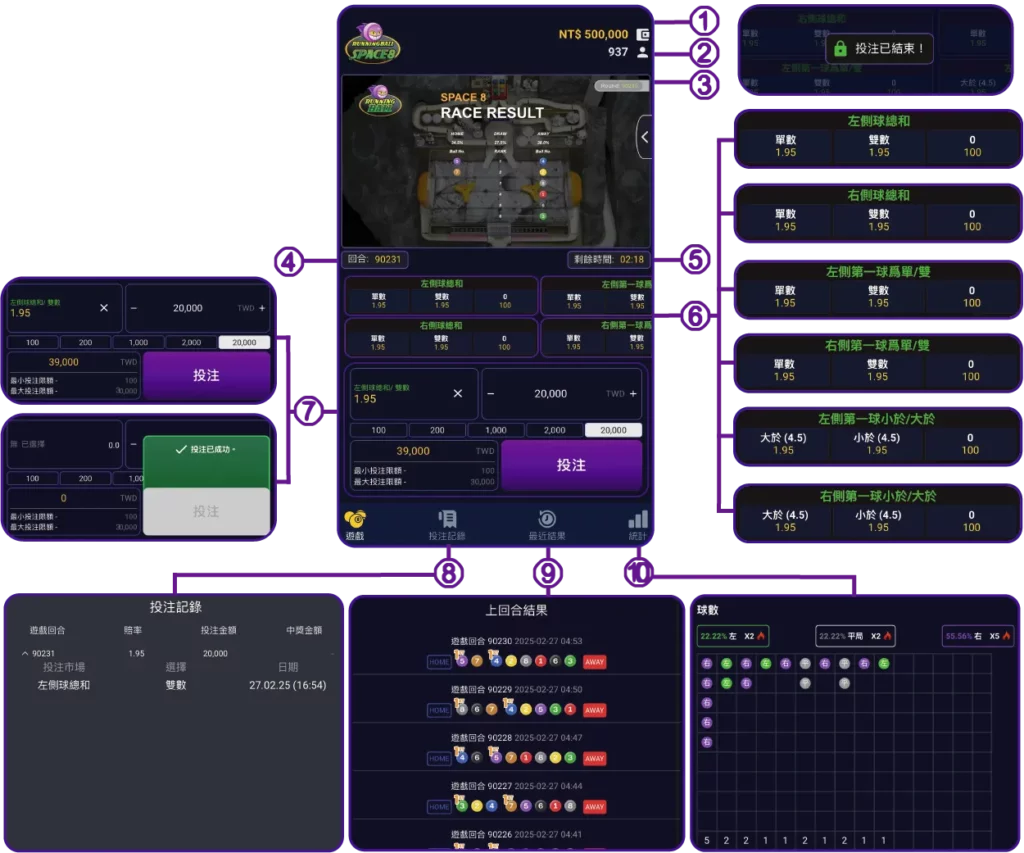Open the 遊戲 coin icon in bottom navigation
Screen dimensions: 1024x853
355,519
